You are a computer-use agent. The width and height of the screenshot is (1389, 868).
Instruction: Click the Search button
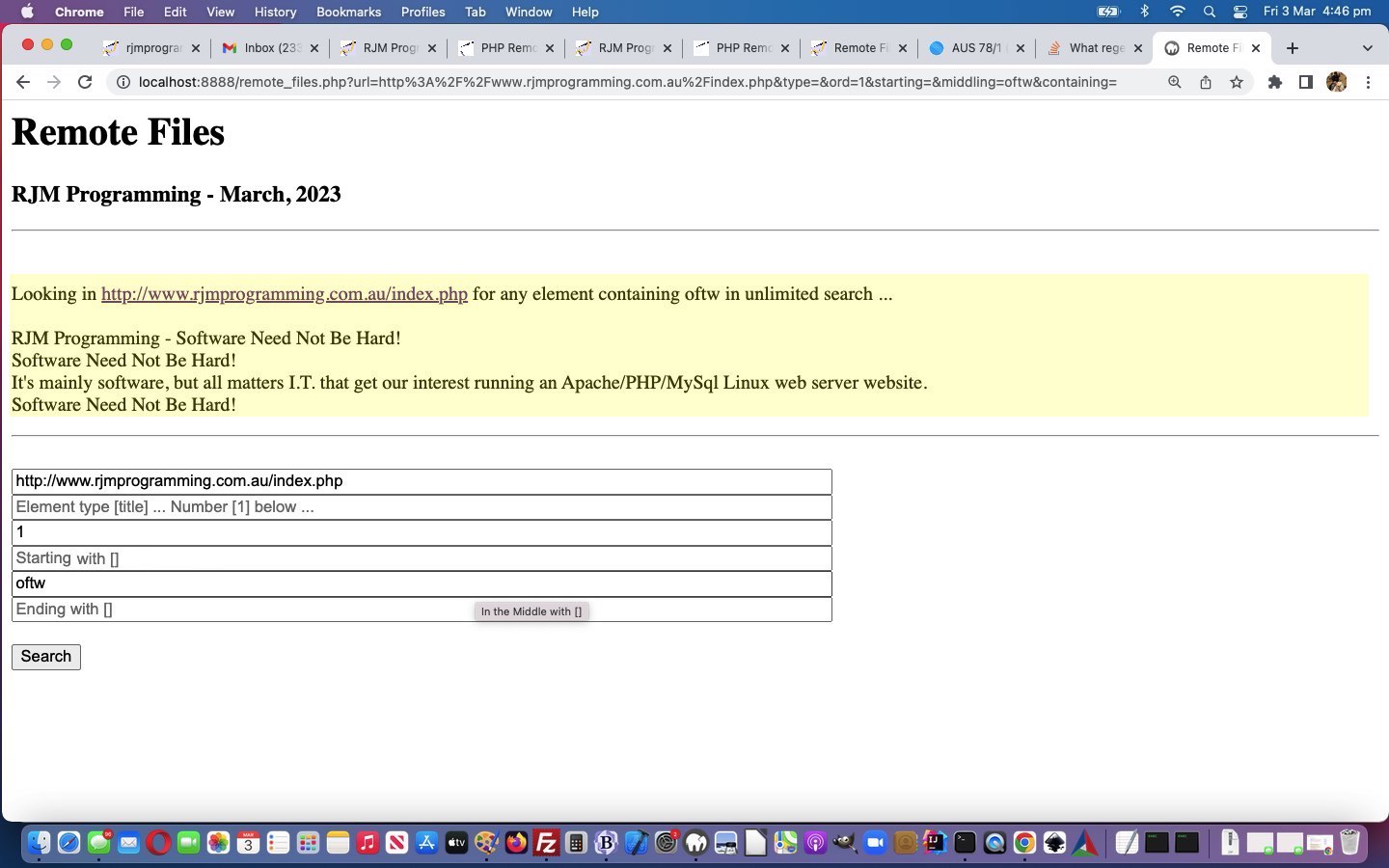click(x=46, y=657)
